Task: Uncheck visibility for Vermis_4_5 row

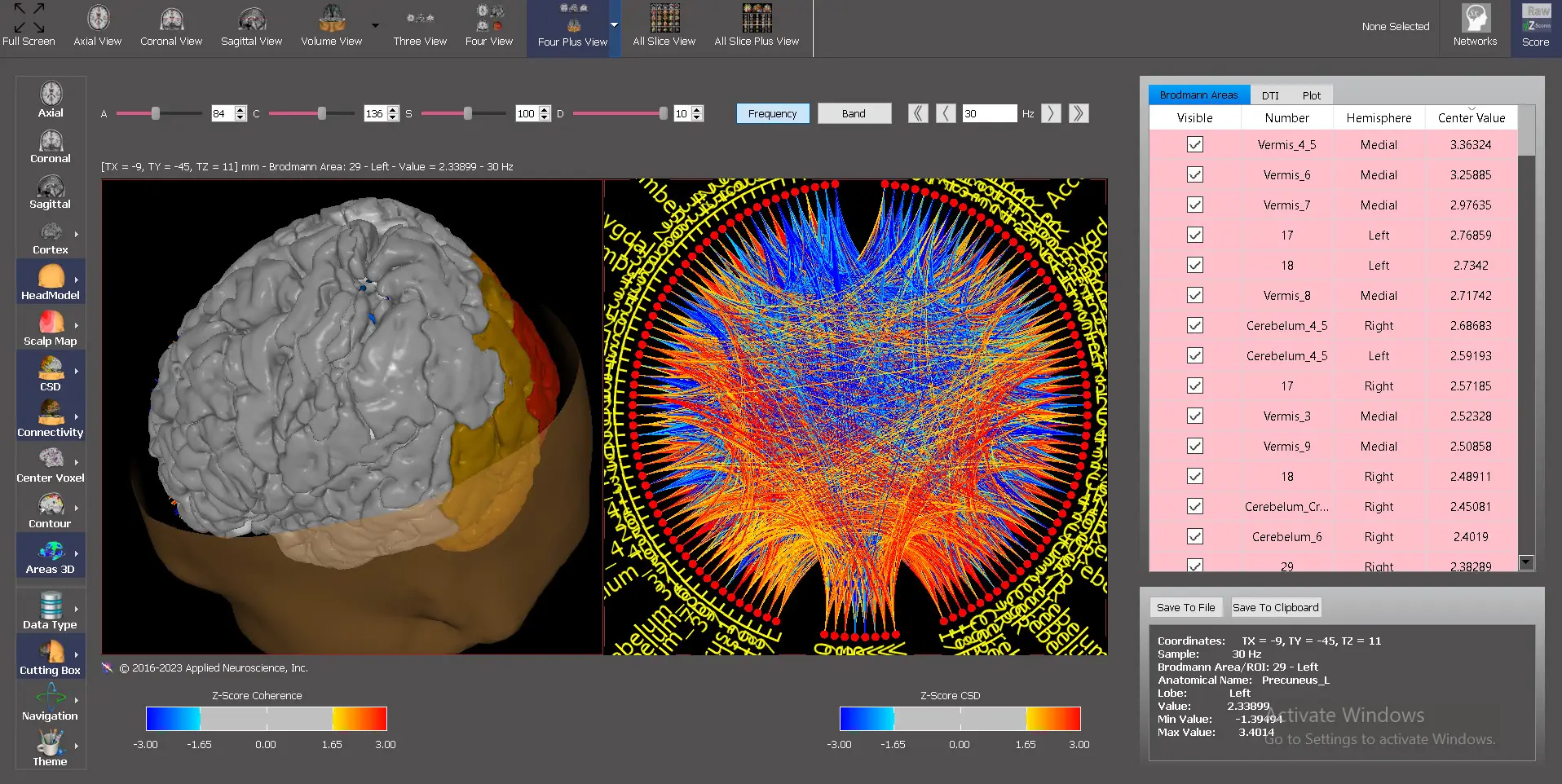Action: pos(1195,145)
